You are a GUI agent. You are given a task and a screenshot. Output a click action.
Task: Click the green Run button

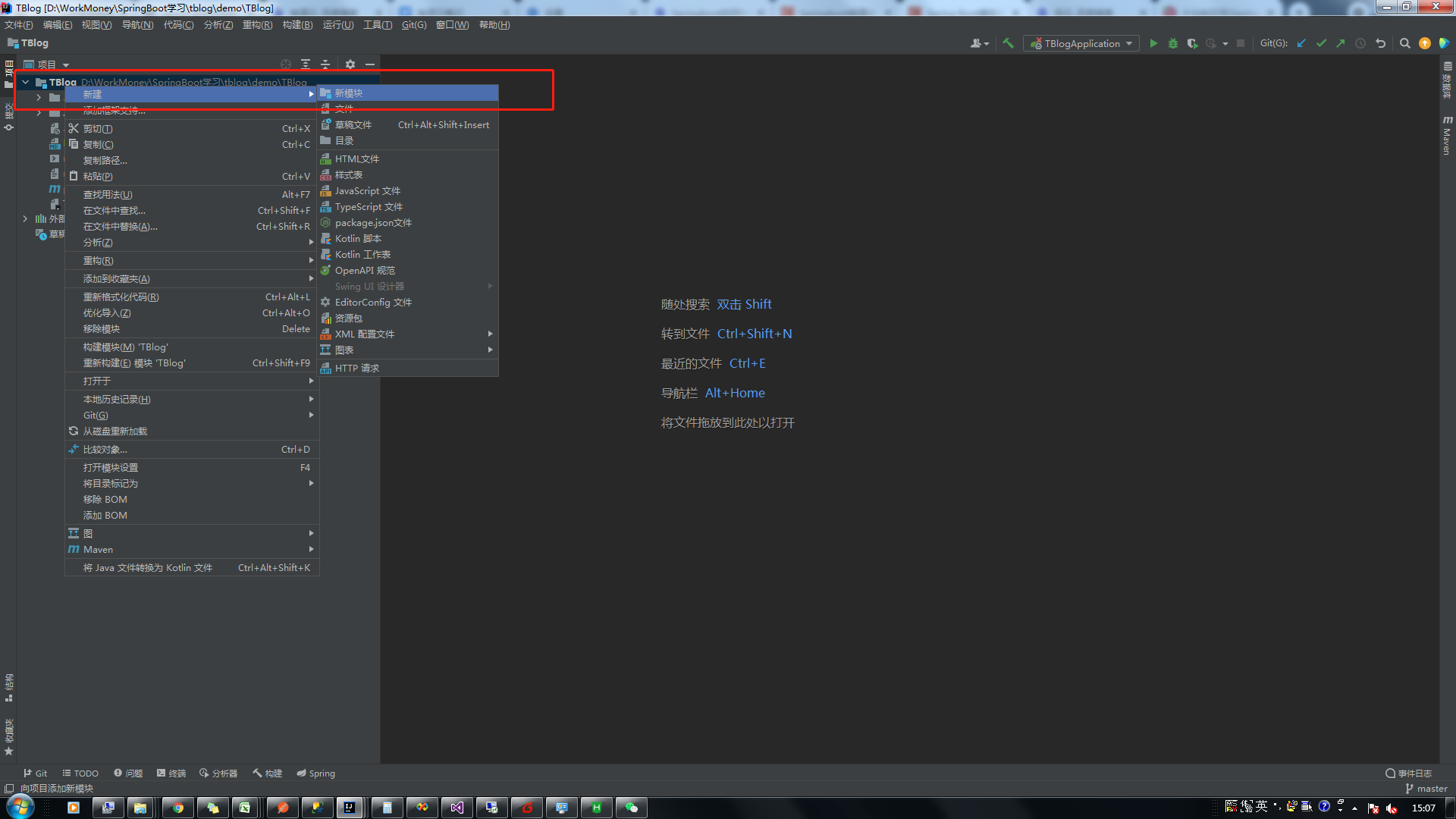coord(1153,43)
